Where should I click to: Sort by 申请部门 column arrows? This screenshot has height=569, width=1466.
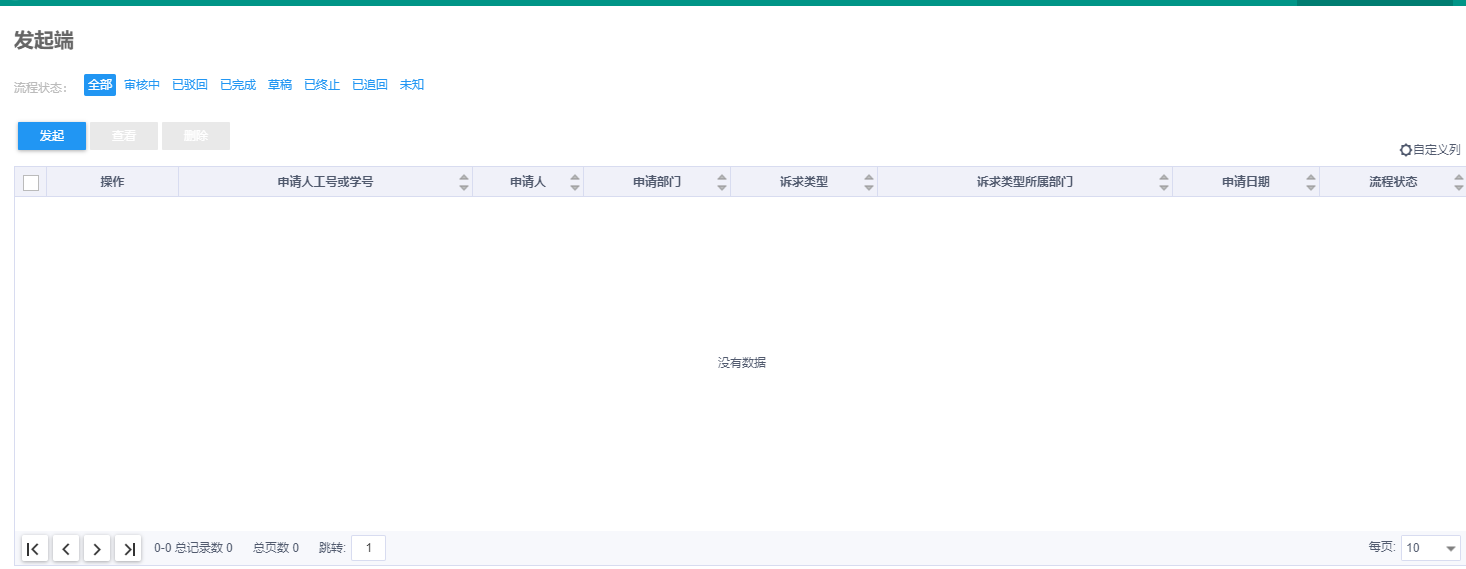pos(721,182)
